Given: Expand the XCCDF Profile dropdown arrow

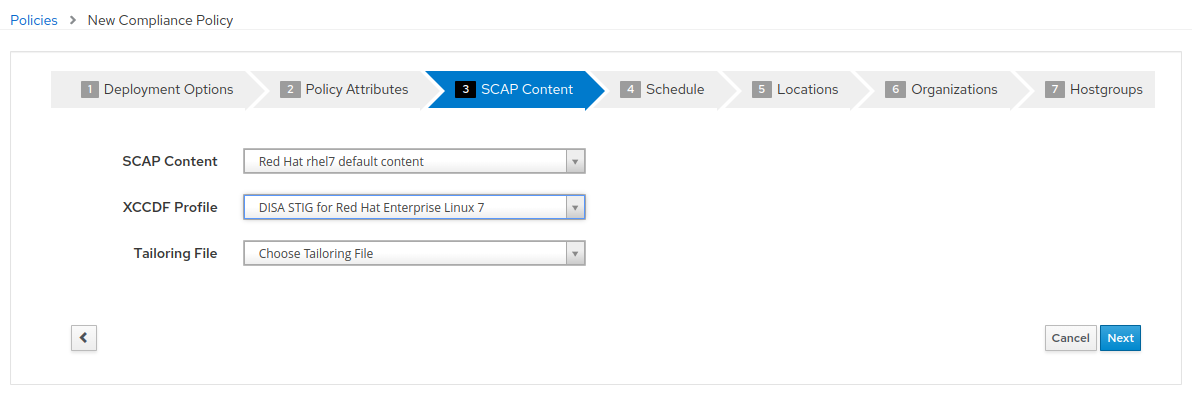Looking at the screenshot, I should 575,207.
